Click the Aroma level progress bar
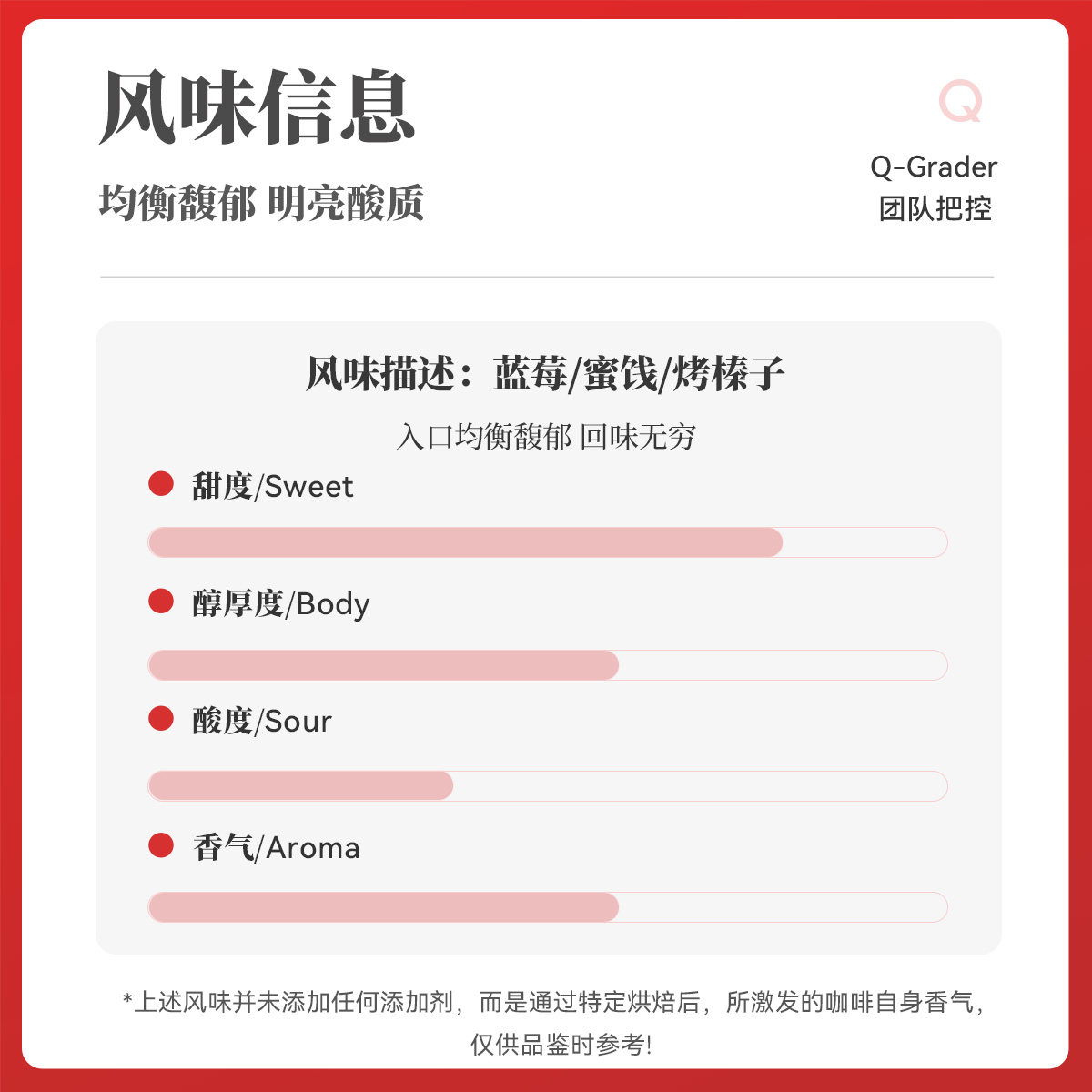 pos(547,907)
